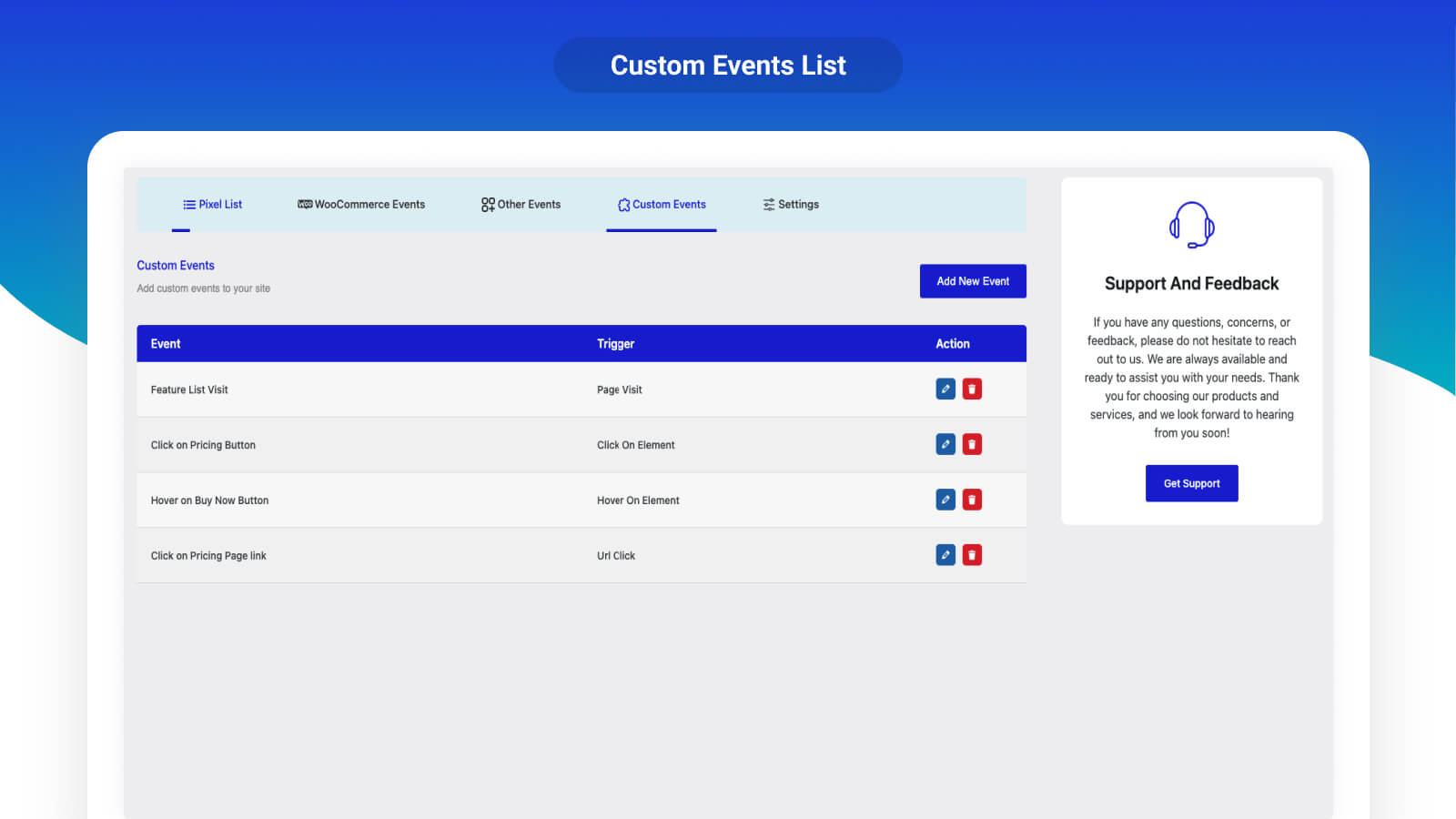The height and width of the screenshot is (819, 1456).
Task: Click the Trigger column header
Action: click(615, 344)
